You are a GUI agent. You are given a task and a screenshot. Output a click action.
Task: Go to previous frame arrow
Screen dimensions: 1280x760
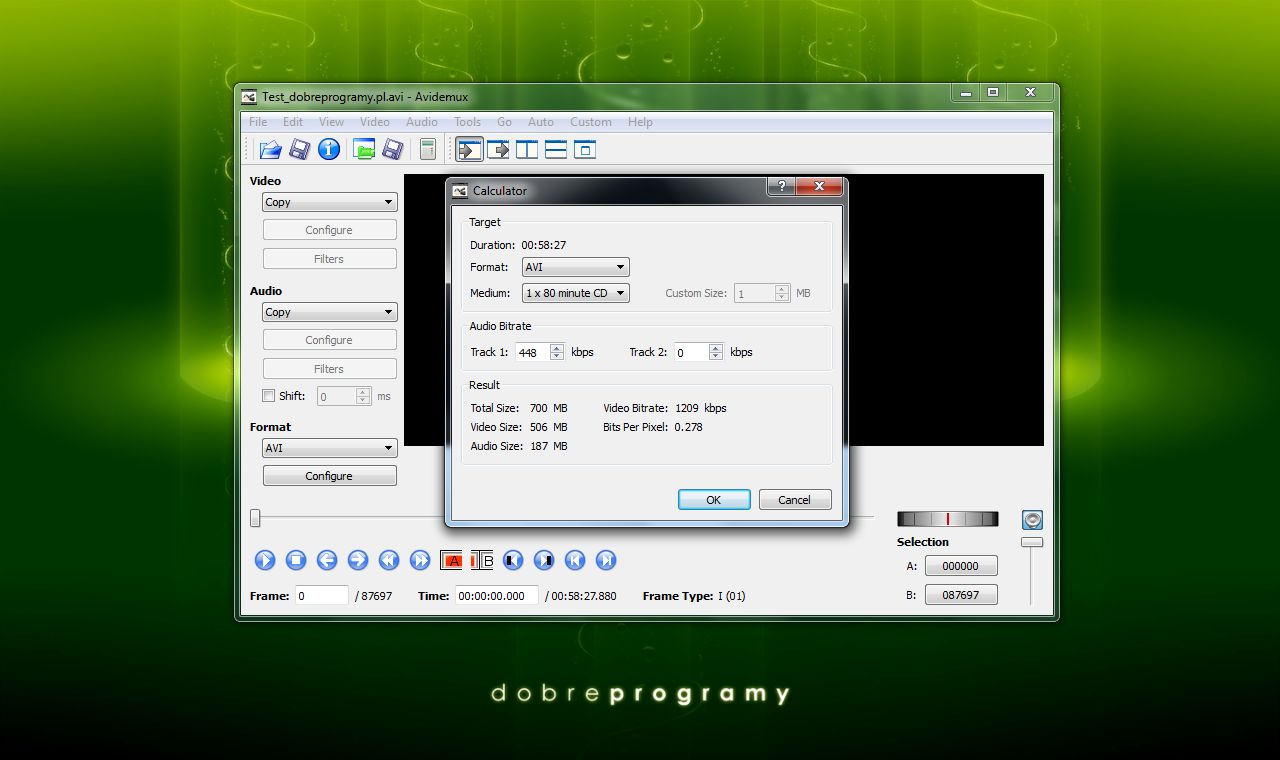[327, 560]
